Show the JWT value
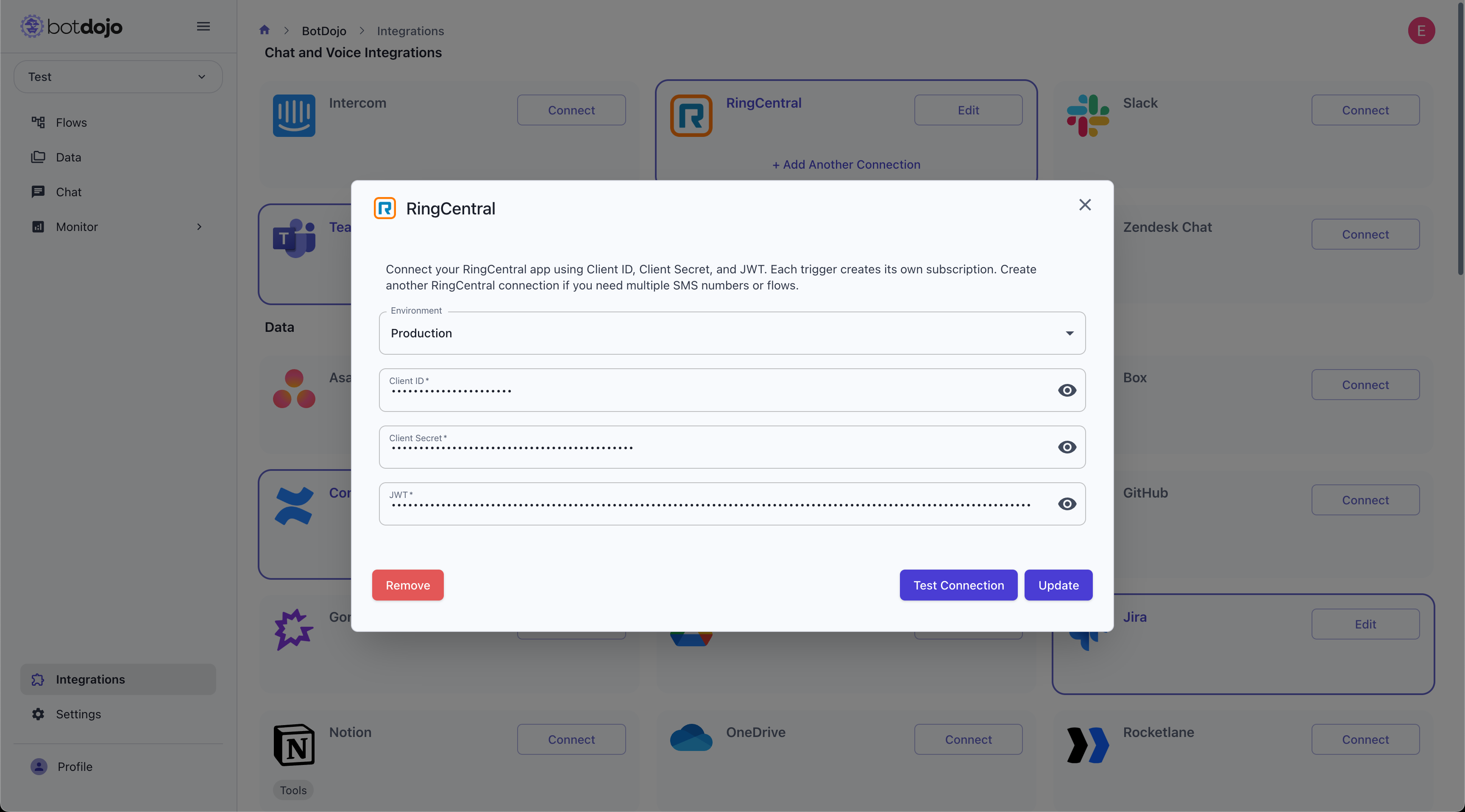1465x812 pixels. [x=1067, y=504]
